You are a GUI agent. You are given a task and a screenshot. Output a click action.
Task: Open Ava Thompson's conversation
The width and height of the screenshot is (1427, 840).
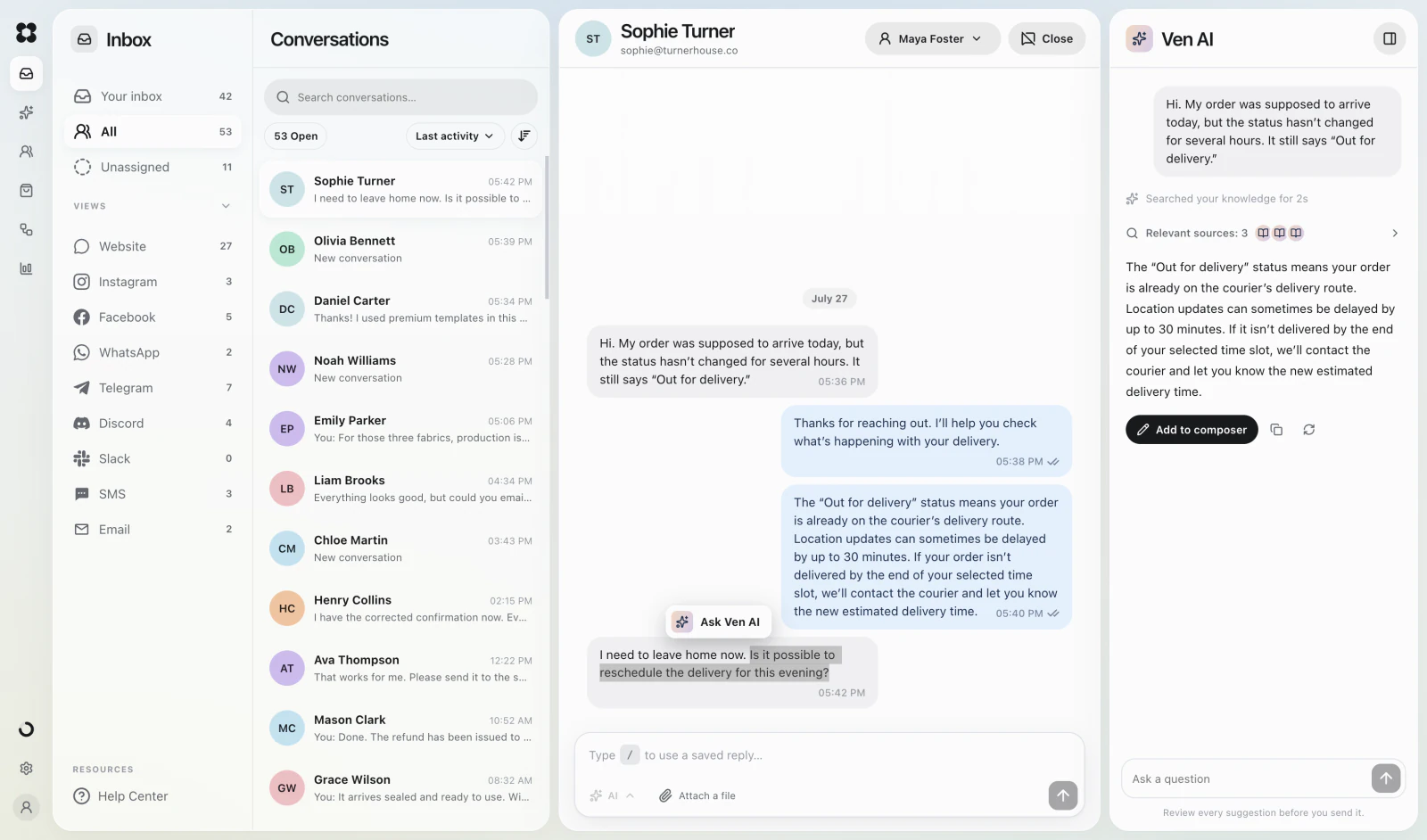pos(401,668)
